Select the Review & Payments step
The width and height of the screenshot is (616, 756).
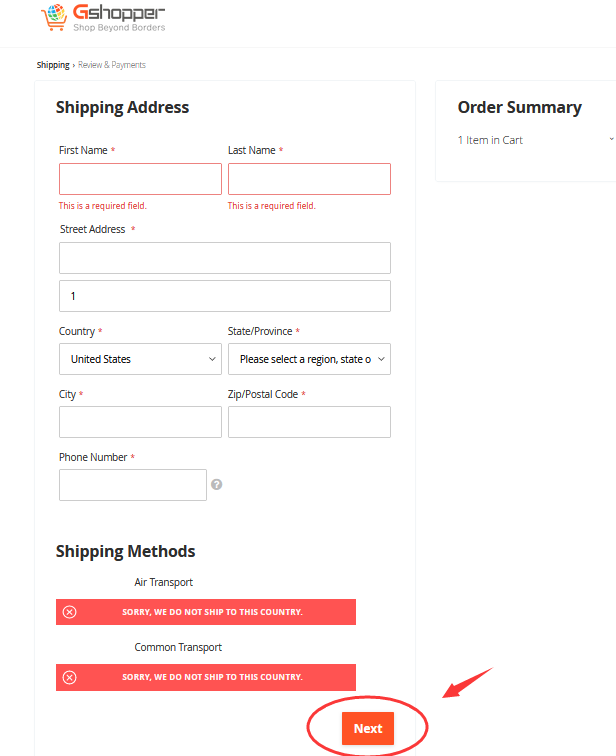(112, 65)
